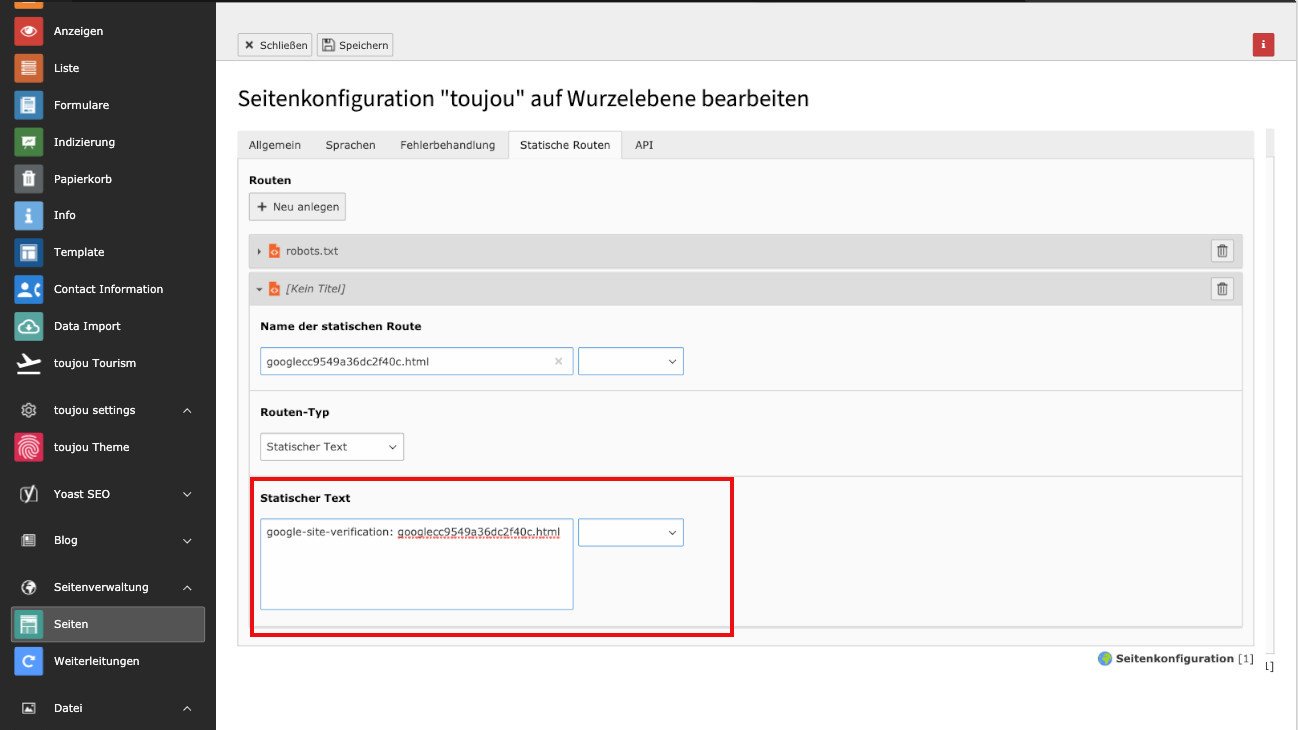Delete the robots.txt route via trash icon

[1221, 251]
